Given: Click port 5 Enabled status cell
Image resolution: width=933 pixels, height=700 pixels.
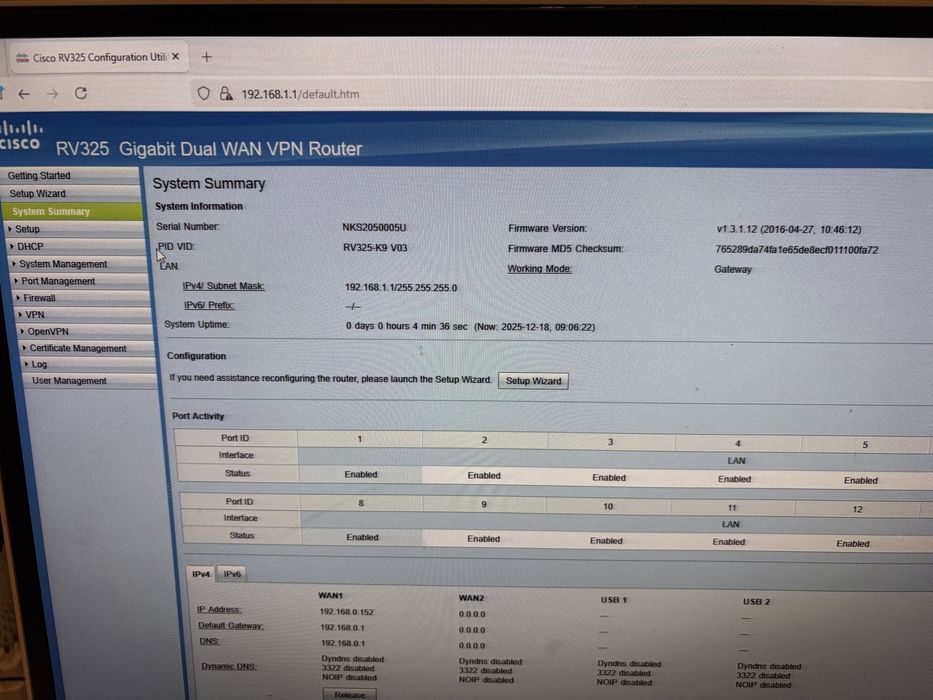Looking at the screenshot, I should point(860,480).
